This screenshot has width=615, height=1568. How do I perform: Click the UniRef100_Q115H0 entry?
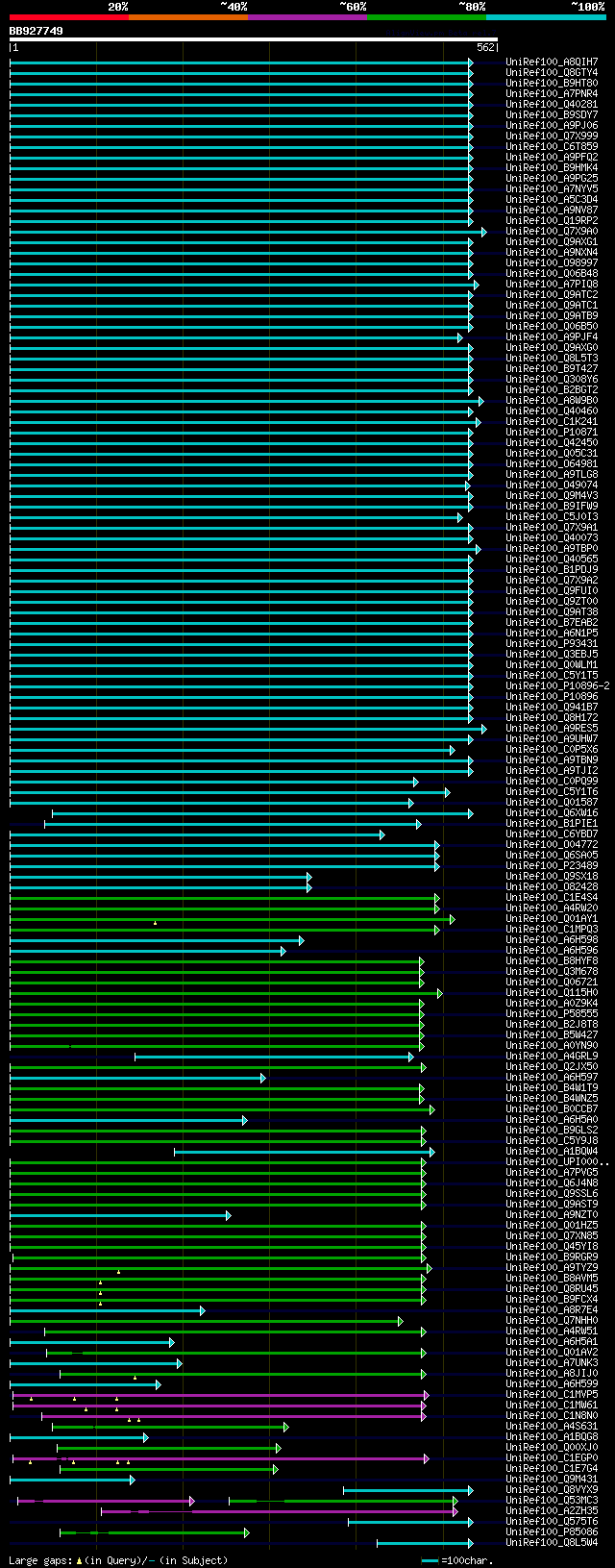click(552, 993)
